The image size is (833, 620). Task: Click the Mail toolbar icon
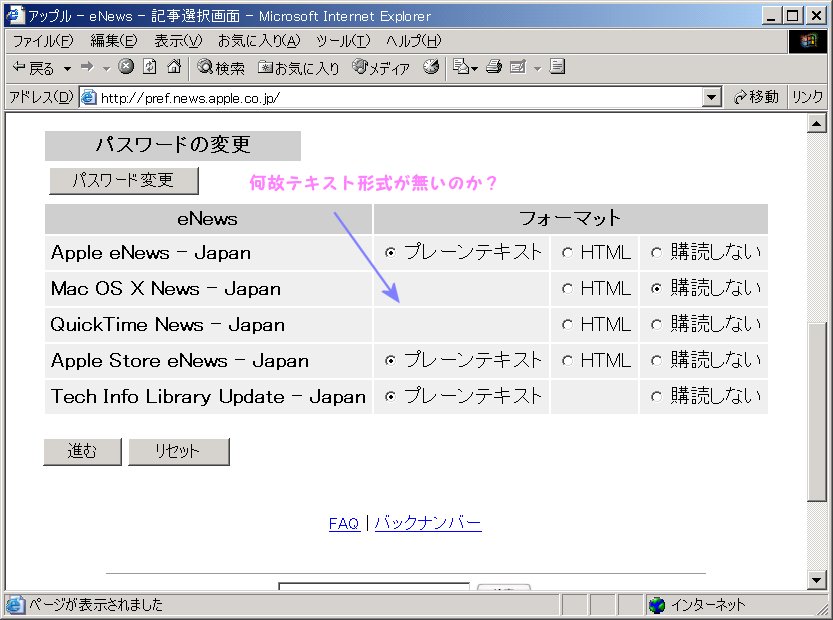(x=461, y=66)
